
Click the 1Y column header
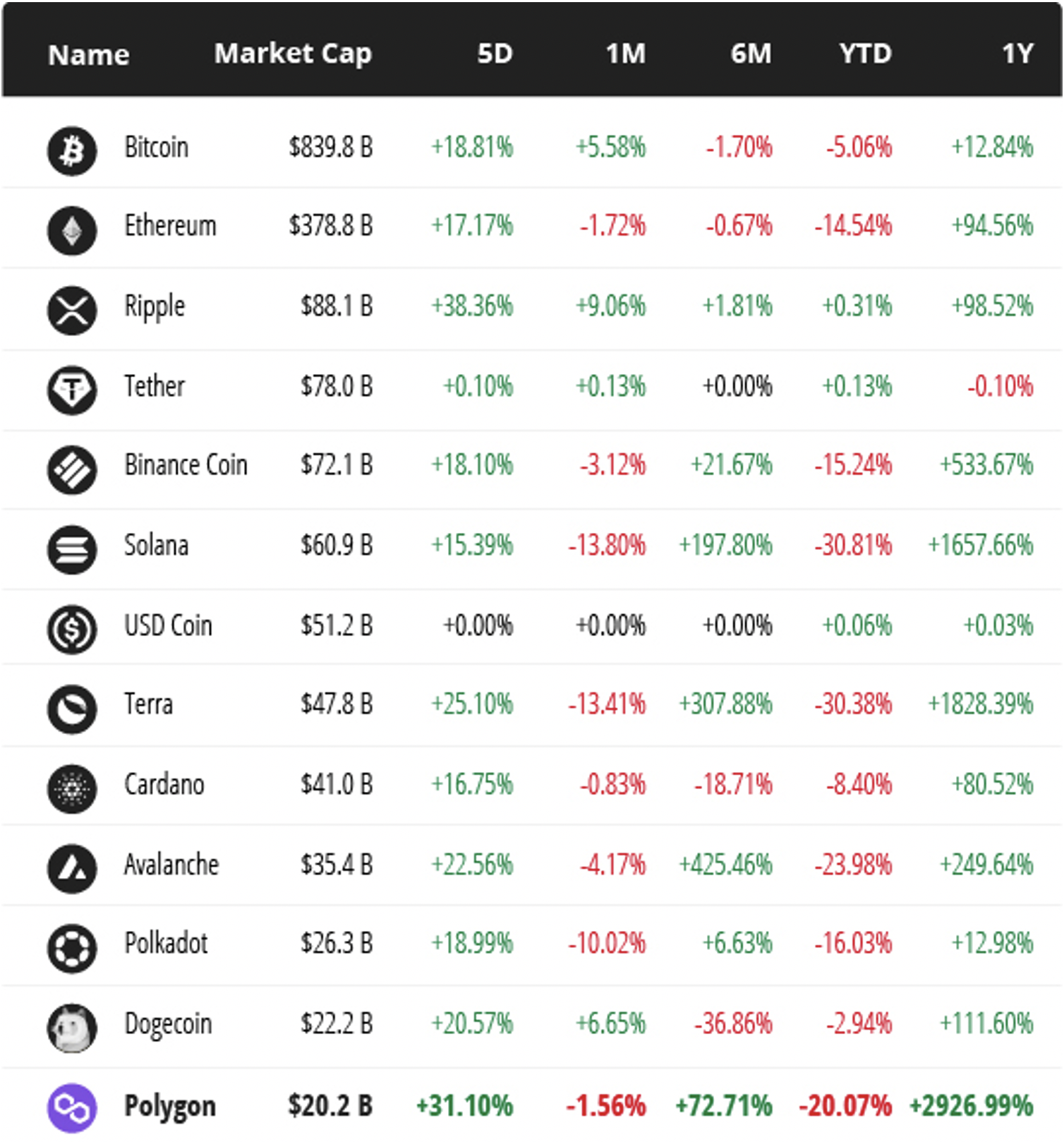[x=1017, y=54]
